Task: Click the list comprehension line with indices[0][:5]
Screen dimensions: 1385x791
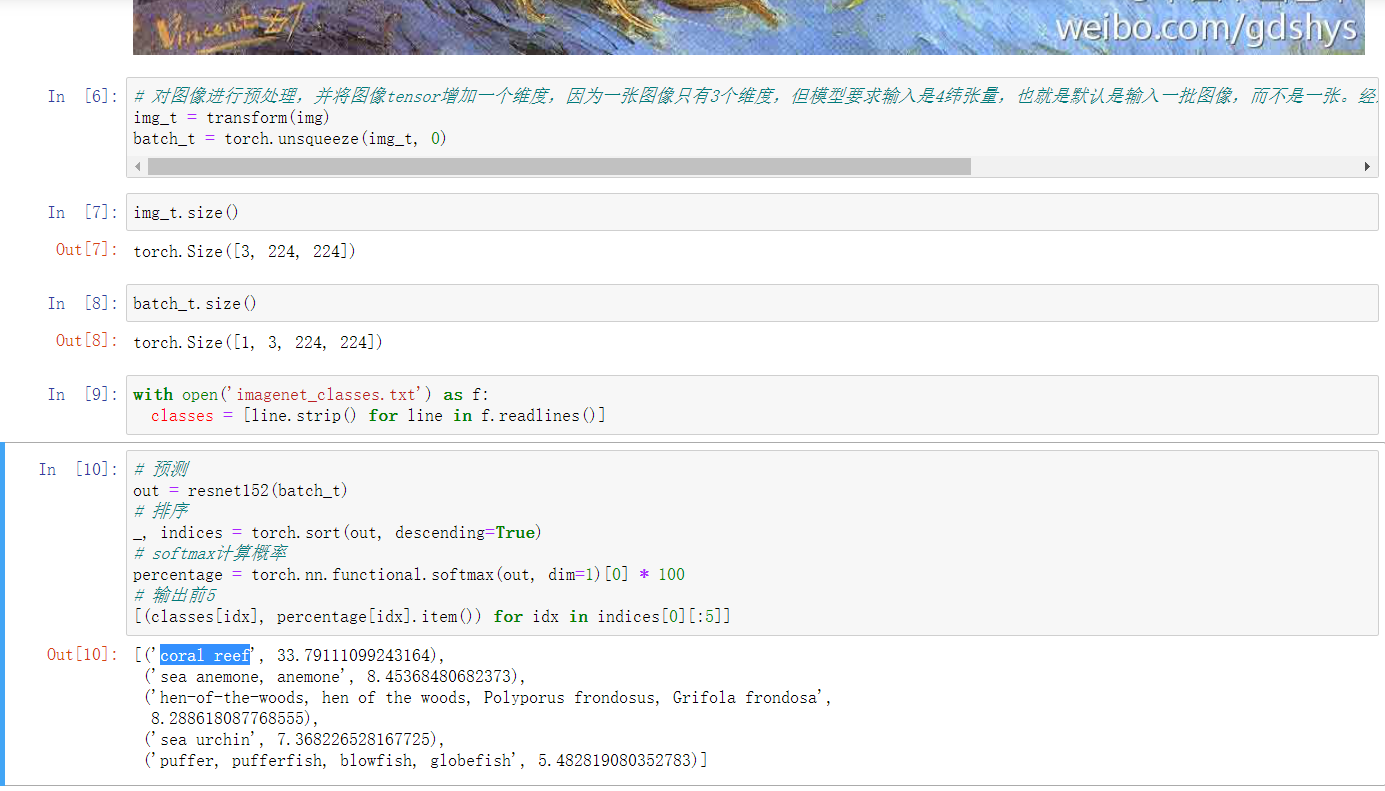Action: (x=432, y=616)
